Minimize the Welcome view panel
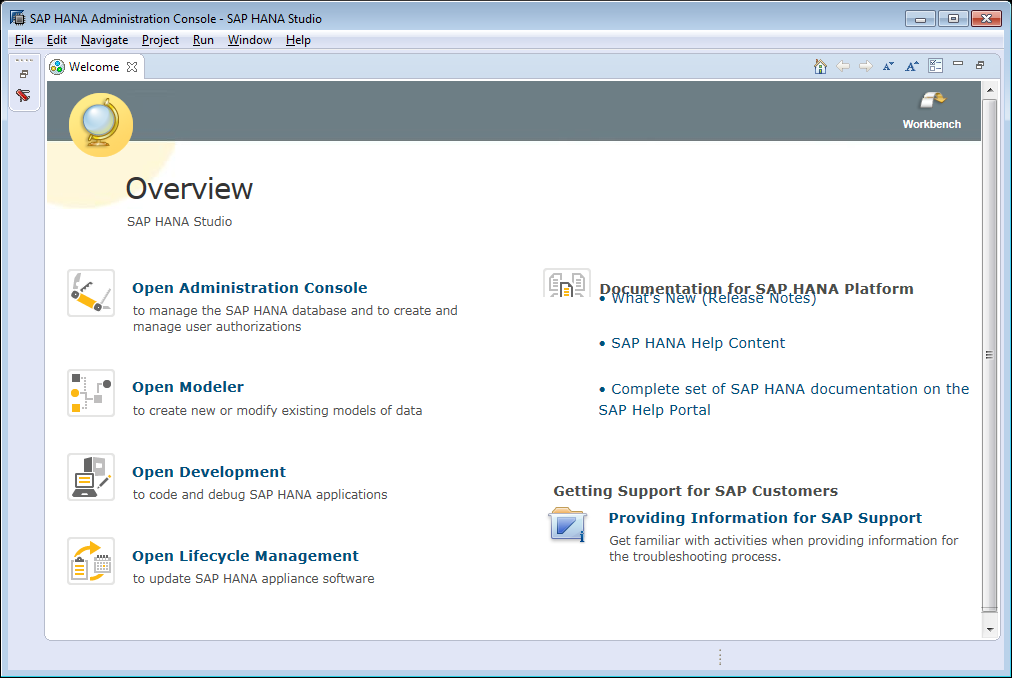The image size is (1012, 678). pyautogui.click(x=958, y=64)
